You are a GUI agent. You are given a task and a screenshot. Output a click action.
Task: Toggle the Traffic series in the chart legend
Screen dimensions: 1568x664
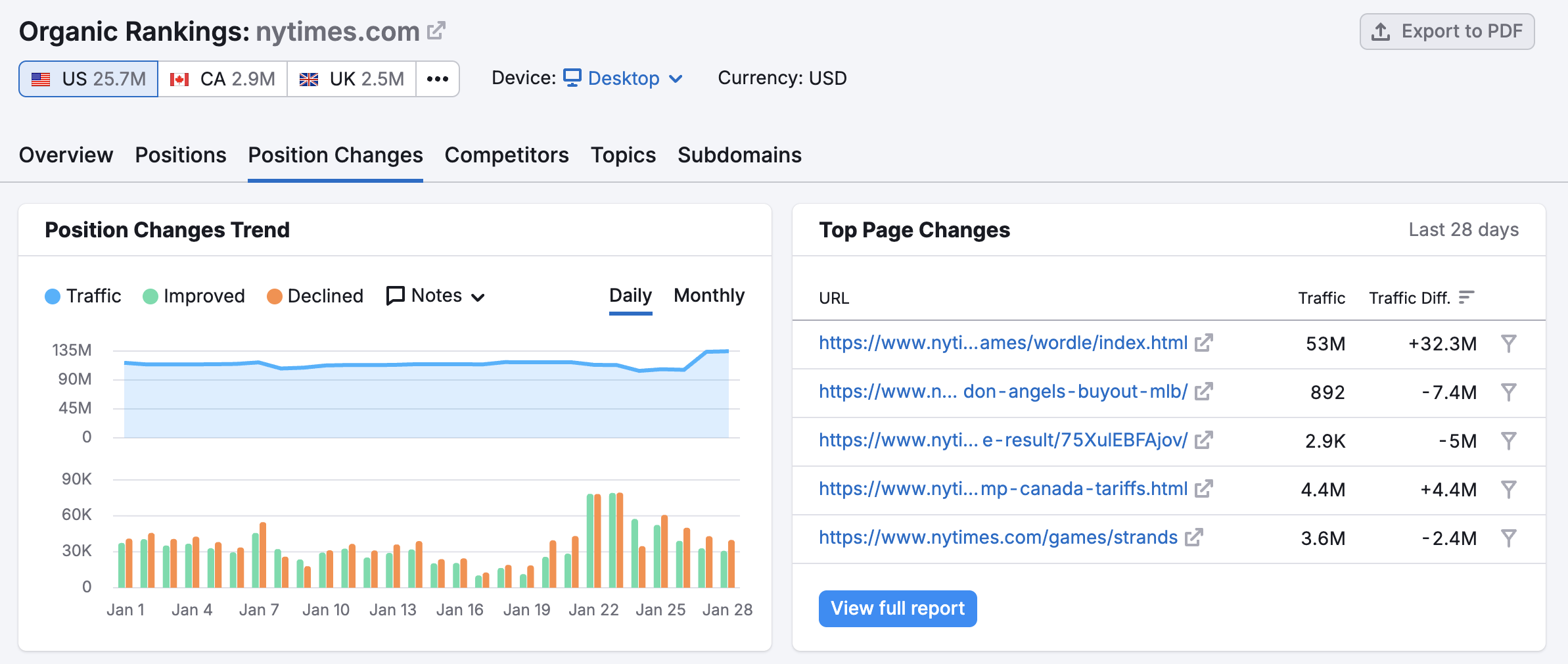pyautogui.click(x=83, y=296)
